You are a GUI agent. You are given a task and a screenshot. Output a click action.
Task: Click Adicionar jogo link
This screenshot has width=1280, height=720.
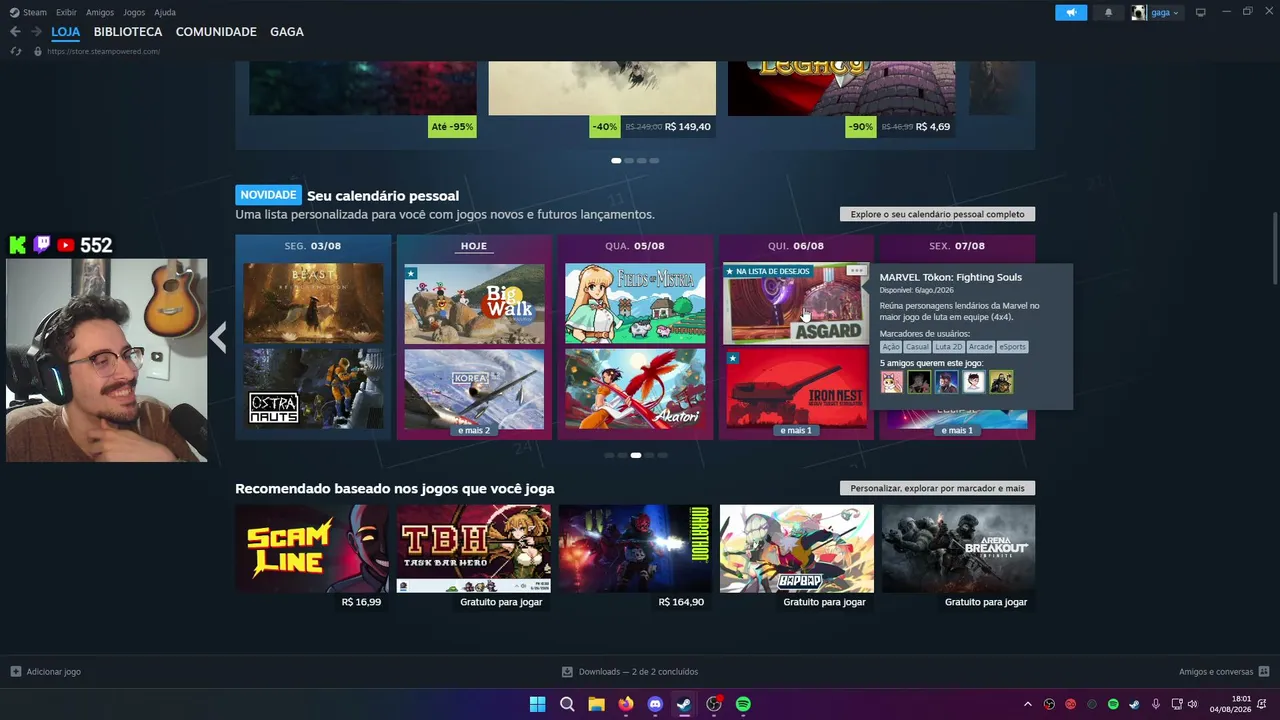coord(54,672)
